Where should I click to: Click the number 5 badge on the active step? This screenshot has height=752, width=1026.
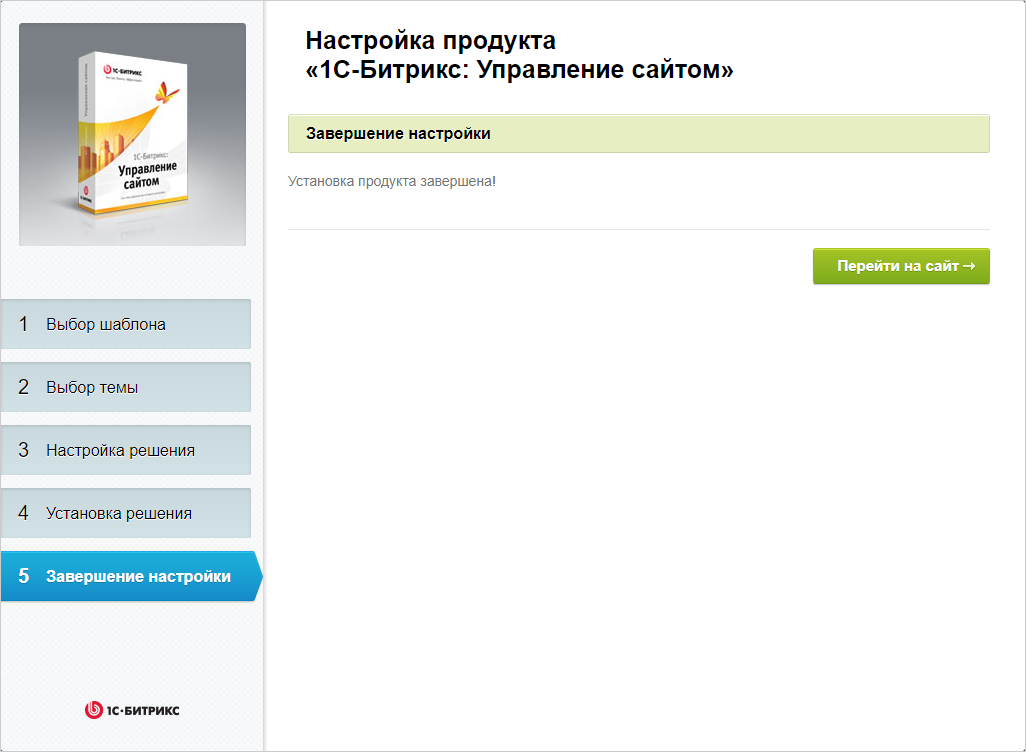(x=24, y=575)
